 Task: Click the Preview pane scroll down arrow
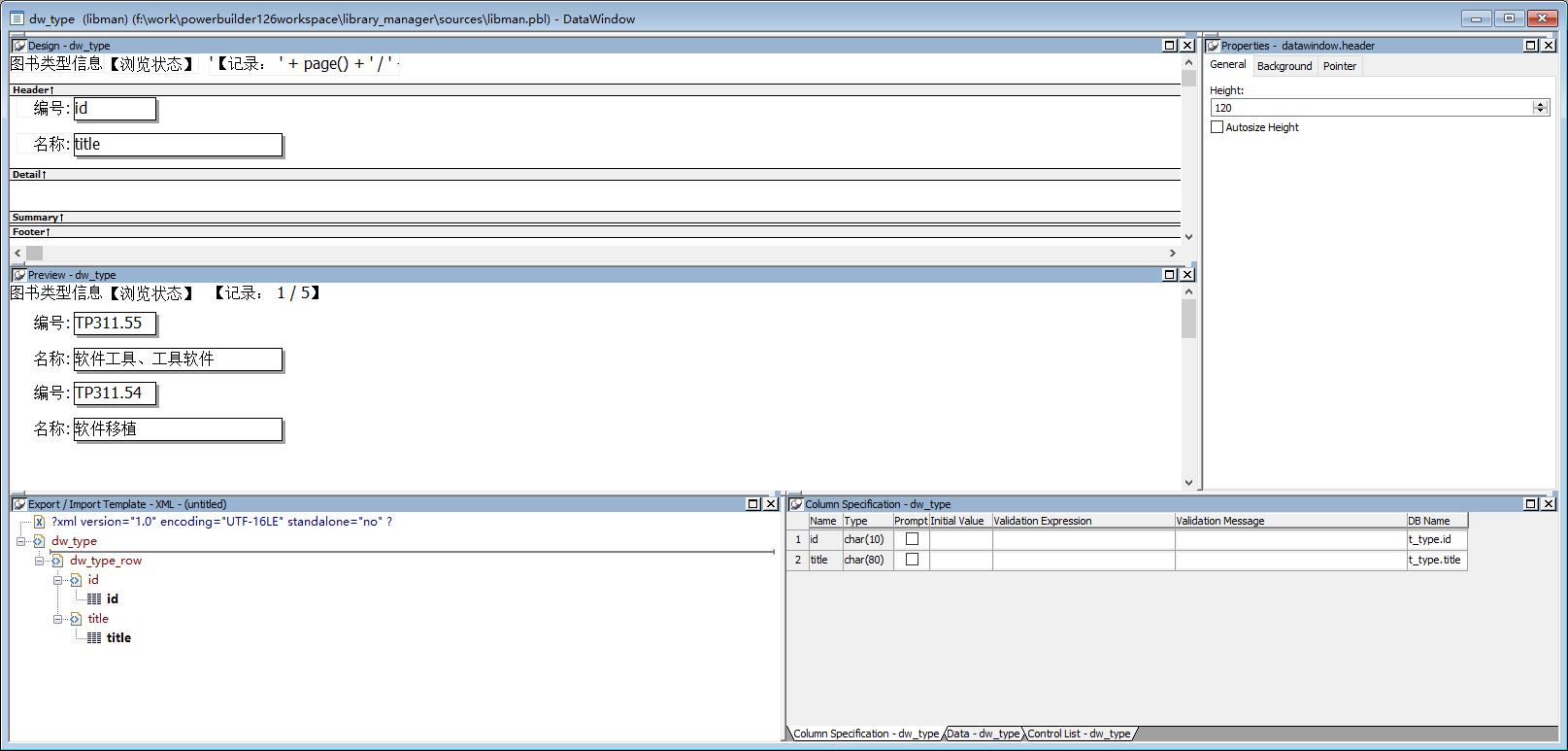(x=1188, y=483)
